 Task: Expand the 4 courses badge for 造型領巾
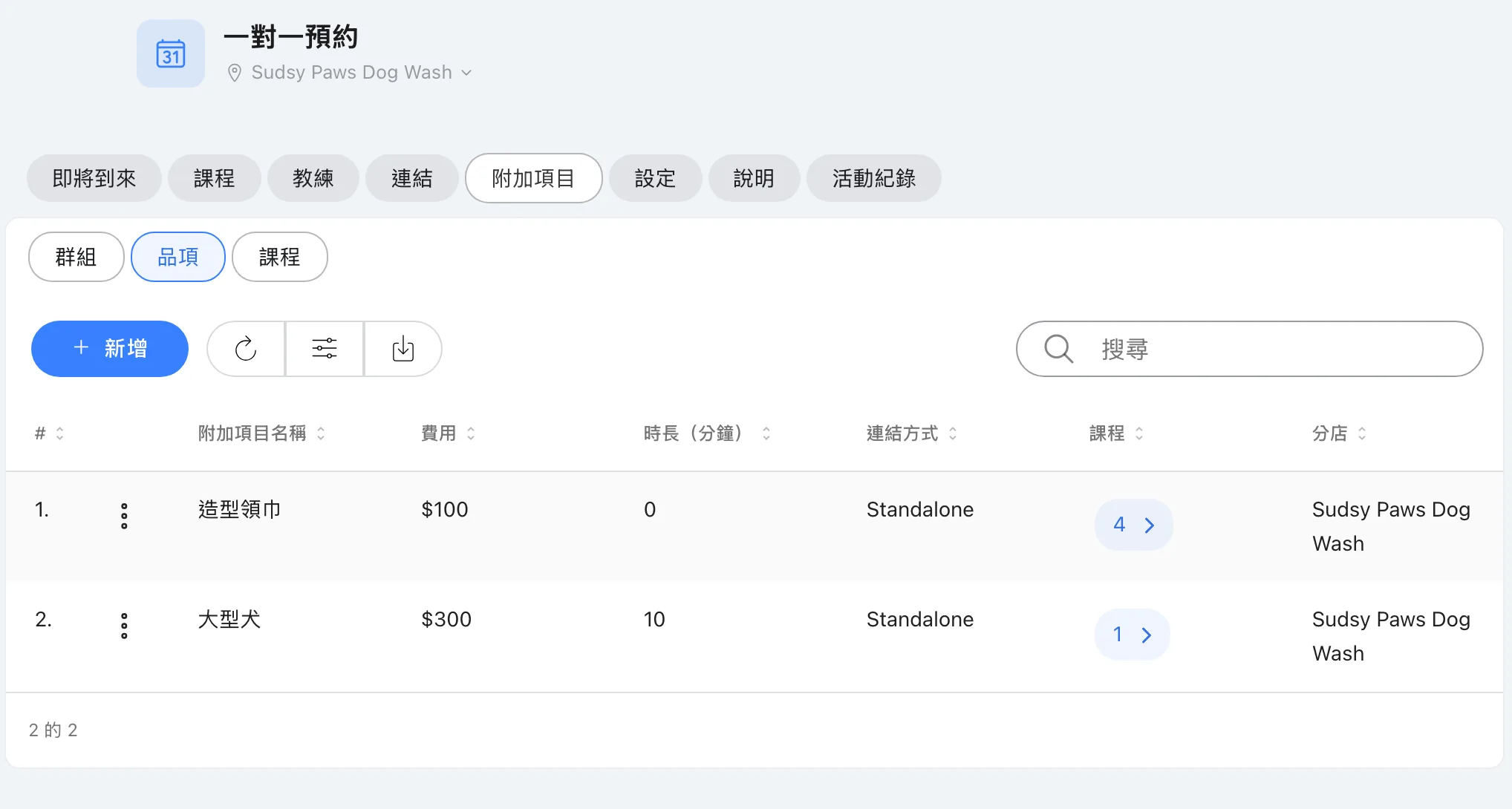coord(1134,525)
